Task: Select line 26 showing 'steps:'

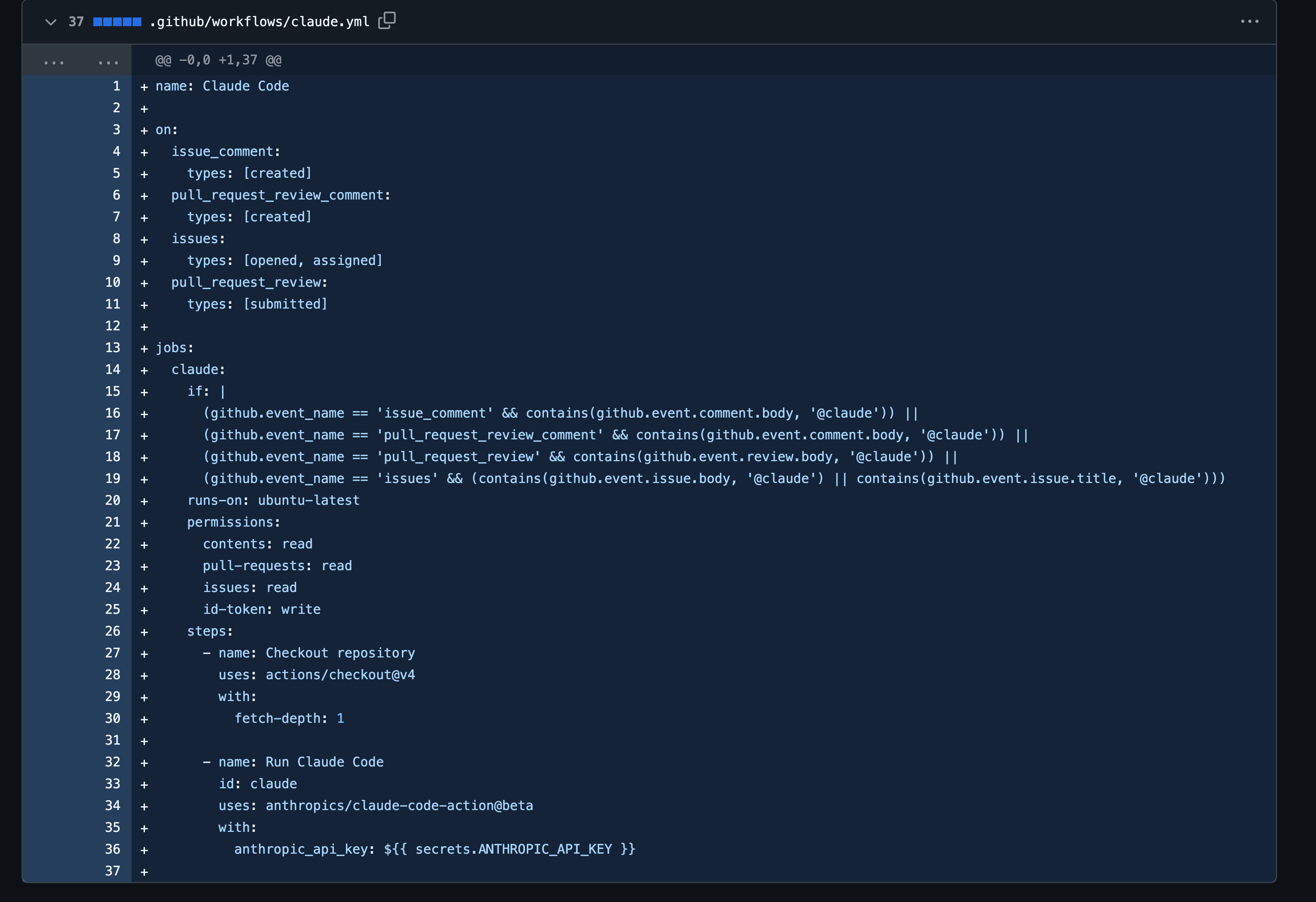Action: tap(210, 631)
